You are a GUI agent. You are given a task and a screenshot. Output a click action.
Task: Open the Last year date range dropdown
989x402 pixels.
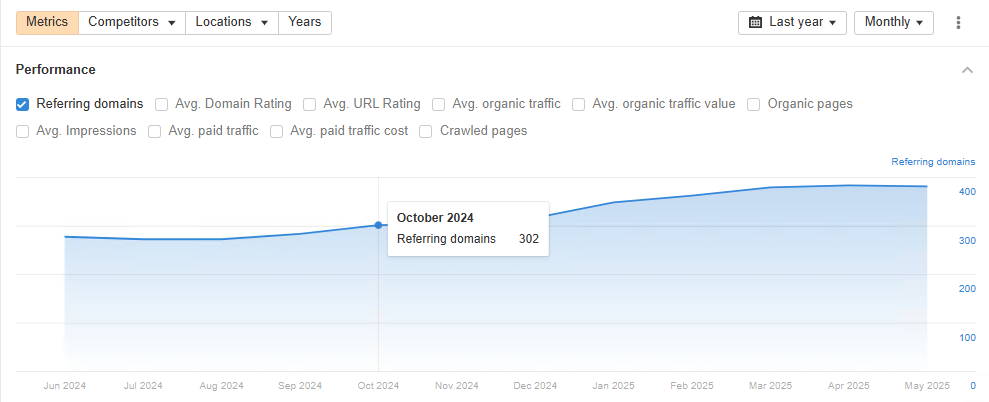point(792,22)
